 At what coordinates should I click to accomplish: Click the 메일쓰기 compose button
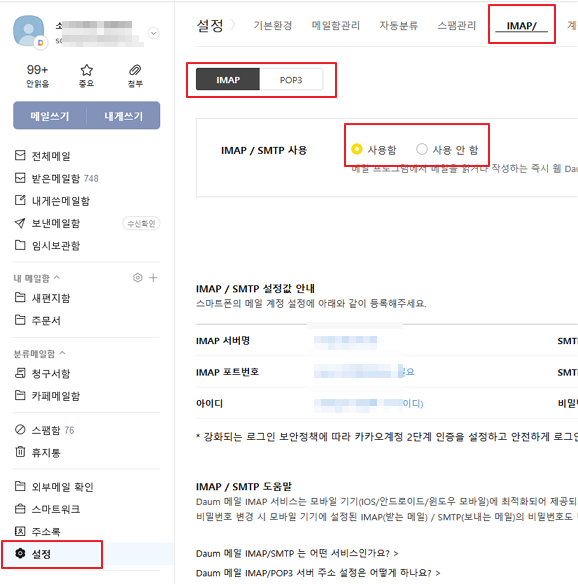50,116
